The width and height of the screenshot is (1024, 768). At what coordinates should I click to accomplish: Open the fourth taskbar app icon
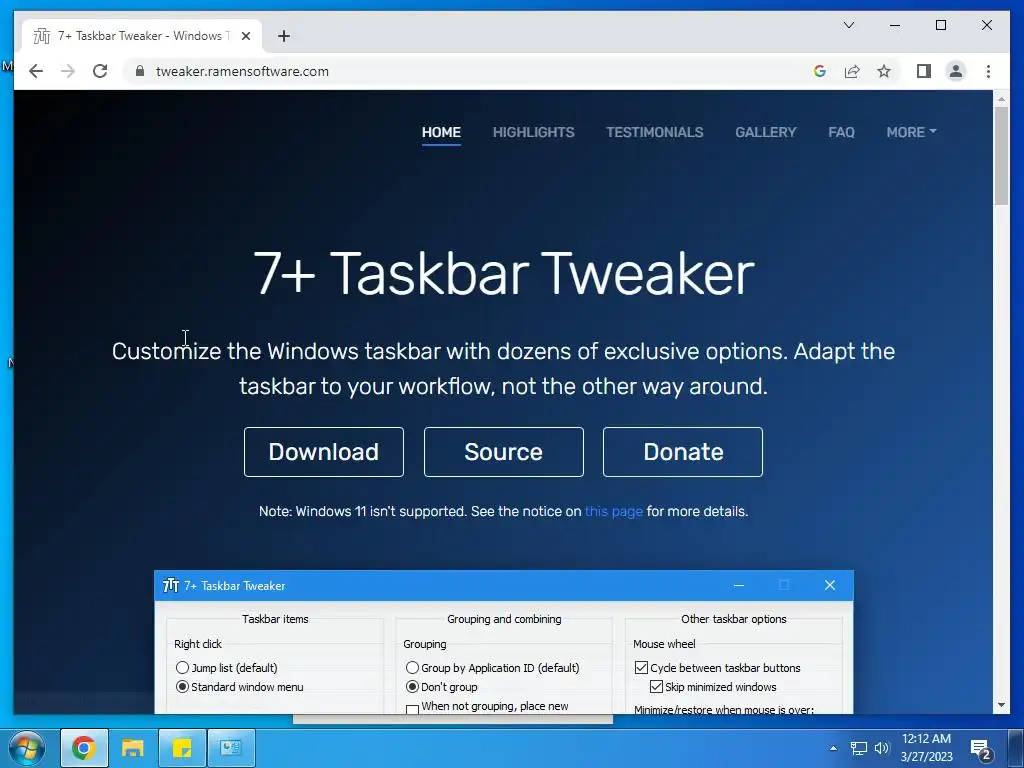[231, 748]
